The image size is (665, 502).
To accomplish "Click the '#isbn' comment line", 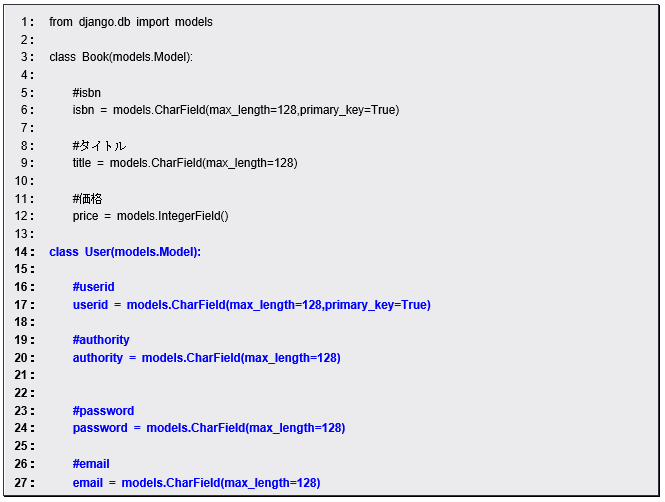I will coord(87,93).
